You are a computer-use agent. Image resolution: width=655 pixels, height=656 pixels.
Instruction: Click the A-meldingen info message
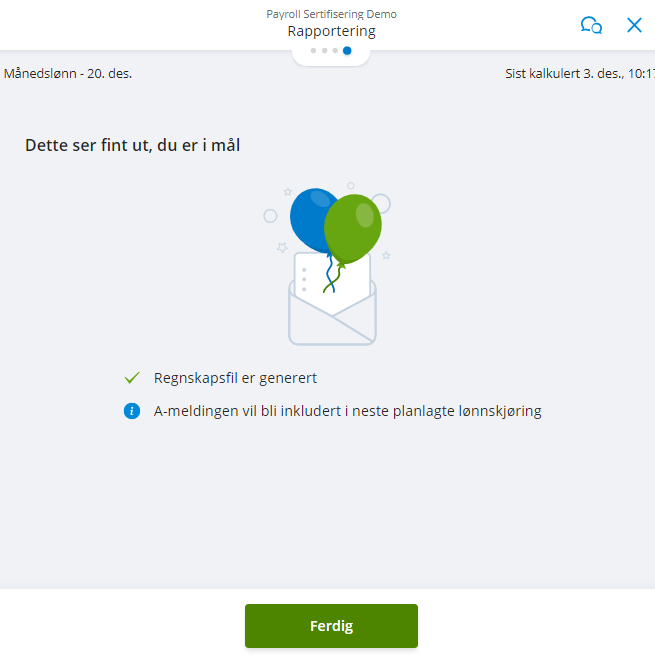(347, 411)
